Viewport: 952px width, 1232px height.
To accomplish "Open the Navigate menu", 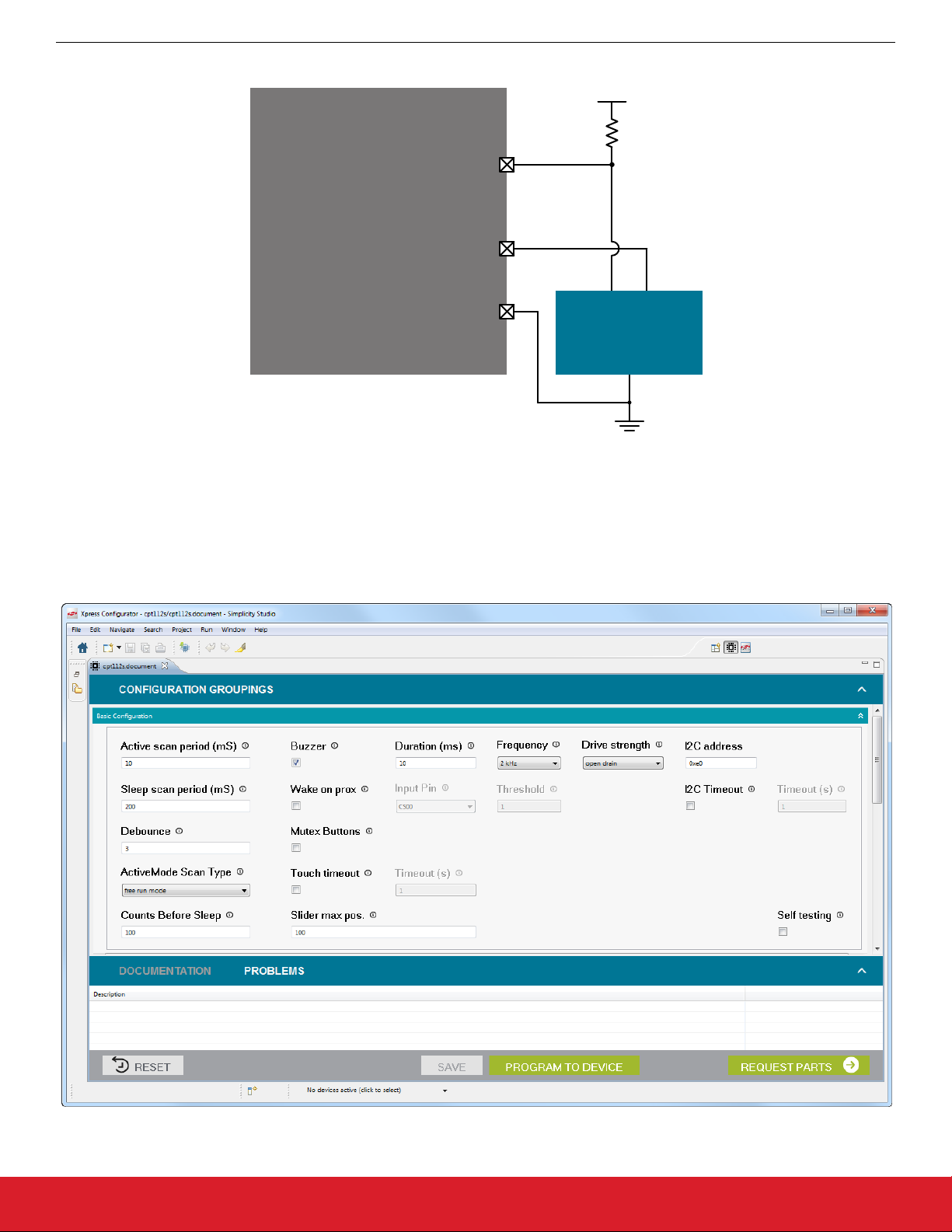I will coord(122,630).
